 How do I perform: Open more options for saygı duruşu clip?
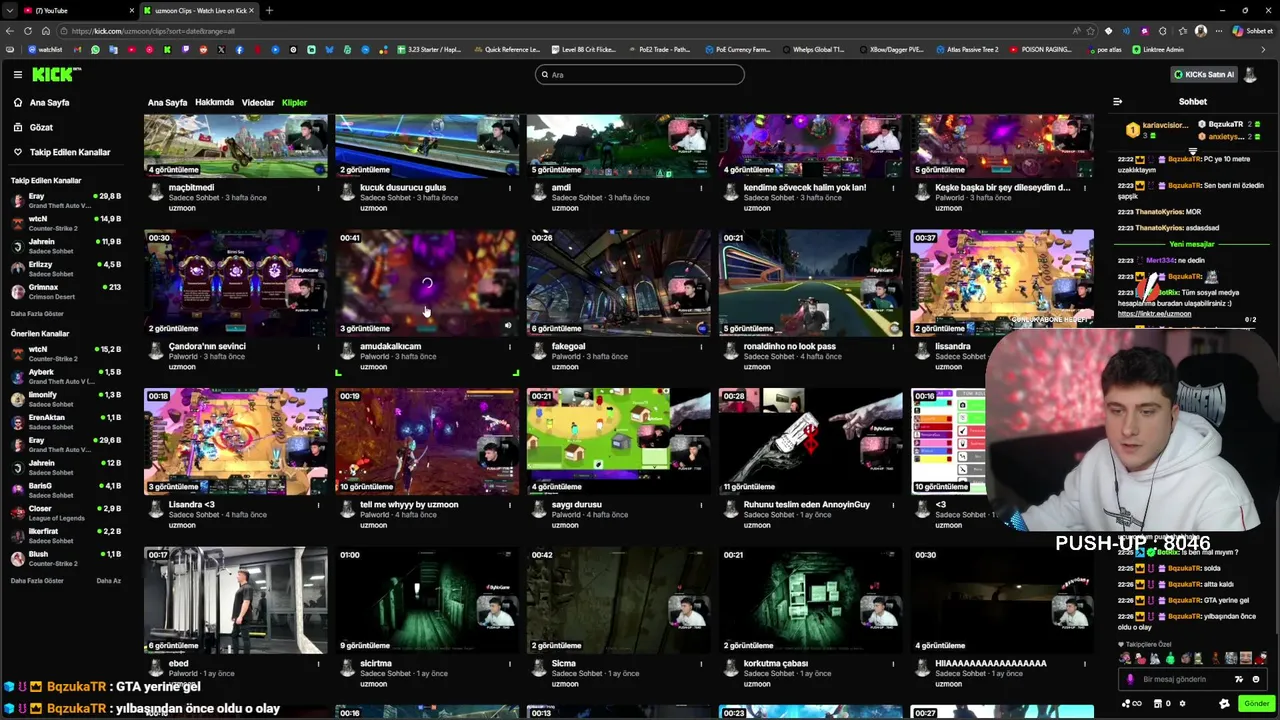[701, 505]
